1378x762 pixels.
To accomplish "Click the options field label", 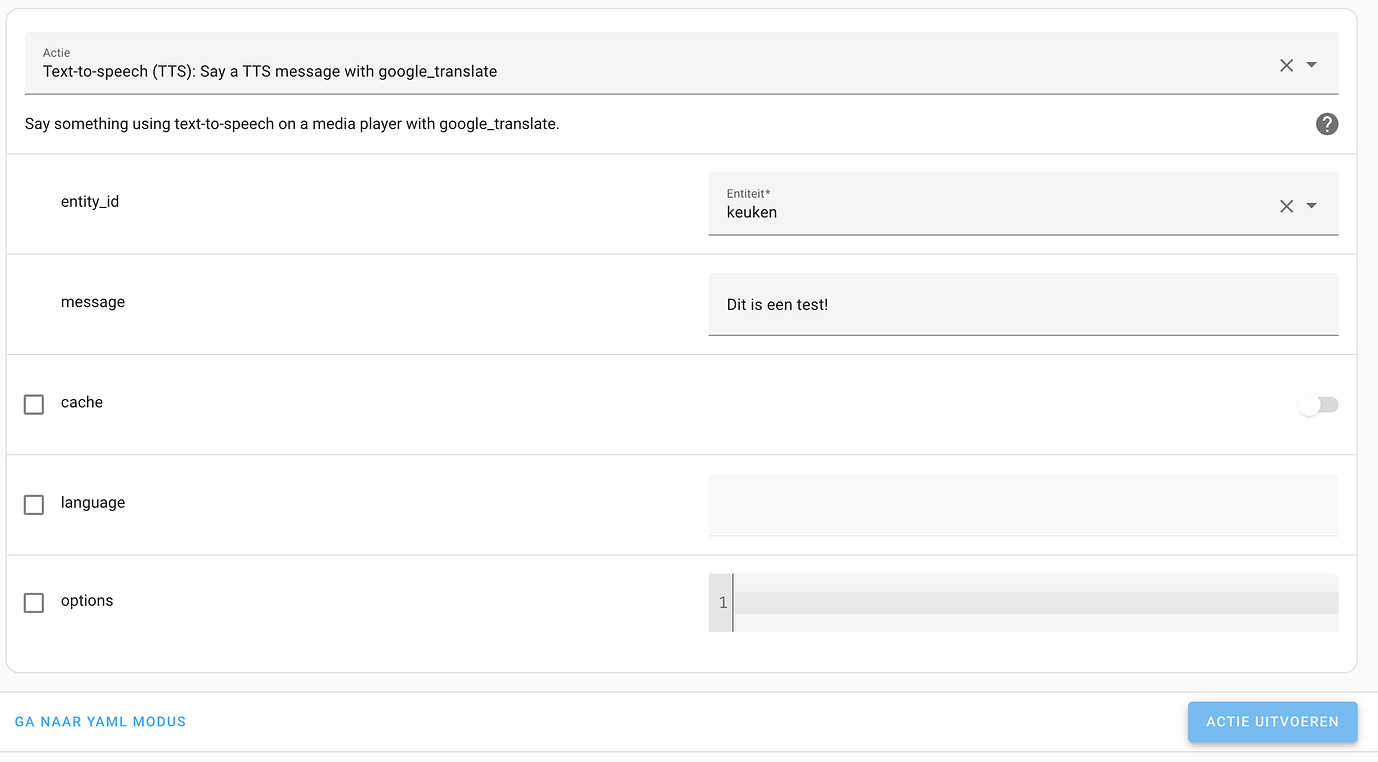I will pos(87,601).
